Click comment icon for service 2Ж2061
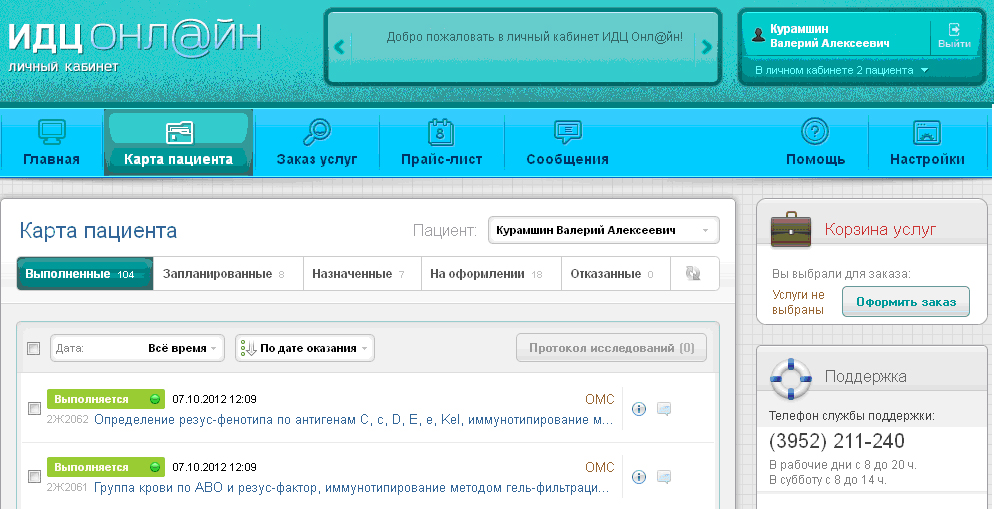Viewport: 994px width, 509px height. click(x=663, y=476)
